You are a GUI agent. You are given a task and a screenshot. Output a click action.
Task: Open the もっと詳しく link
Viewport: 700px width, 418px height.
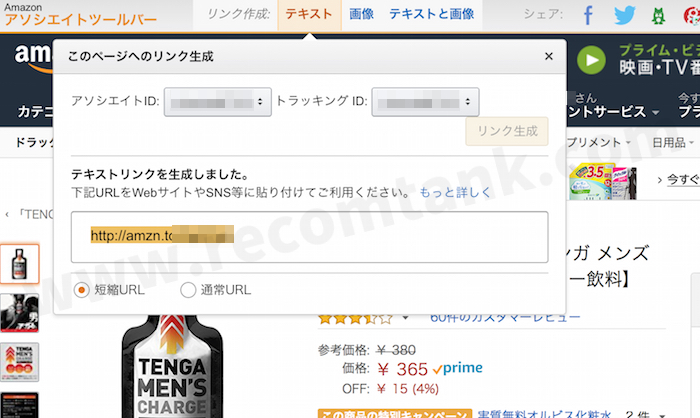[x=455, y=192]
